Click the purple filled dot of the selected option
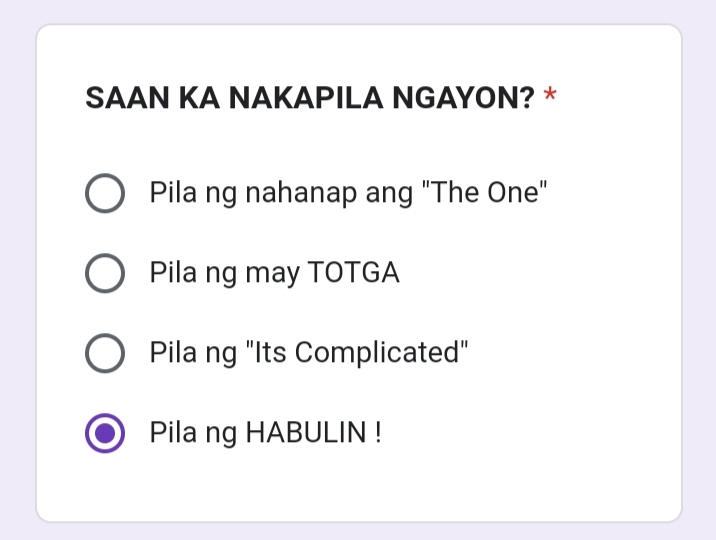The width and height of the screenshot is (716, 540). tap(105, 433)
